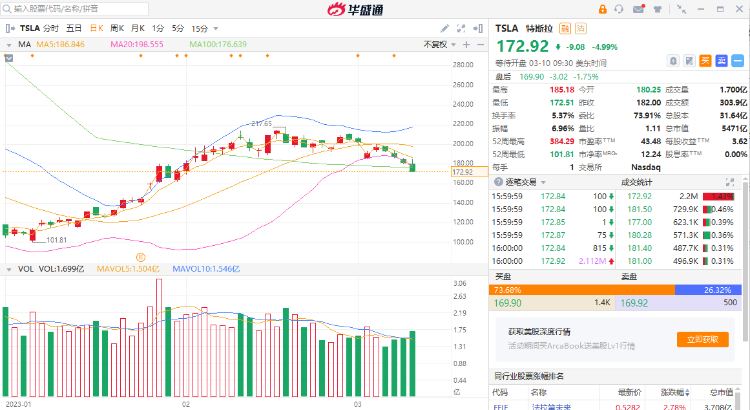Screen dimensions: 750x410
Task: Click the 2.112M trade volume entry
Action: click(592, 261)
